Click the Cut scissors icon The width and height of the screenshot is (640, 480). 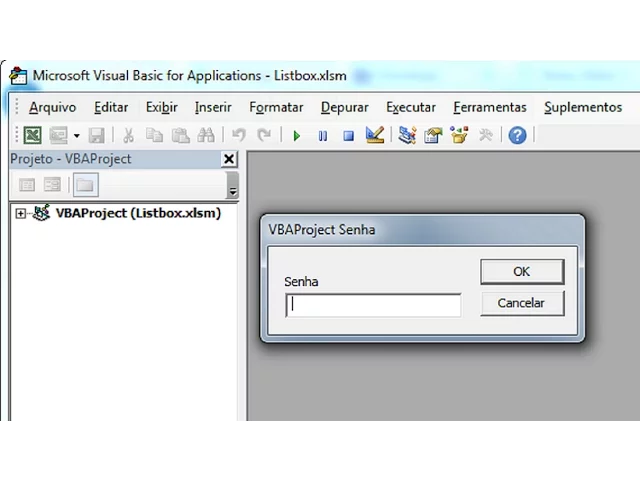pyautogui.click(x=129, y=135)
